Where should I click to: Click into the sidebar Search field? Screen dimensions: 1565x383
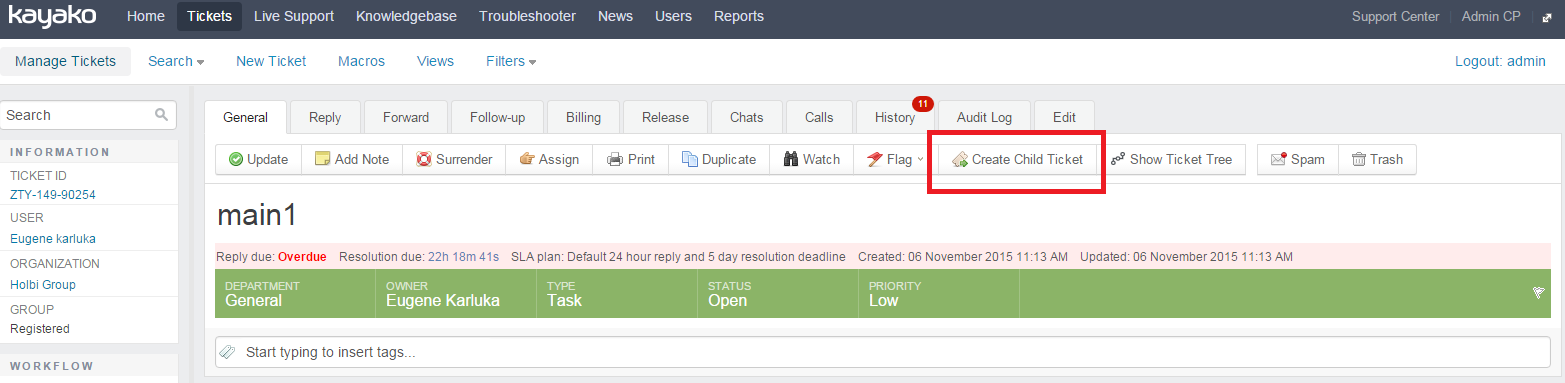point(88,115)
